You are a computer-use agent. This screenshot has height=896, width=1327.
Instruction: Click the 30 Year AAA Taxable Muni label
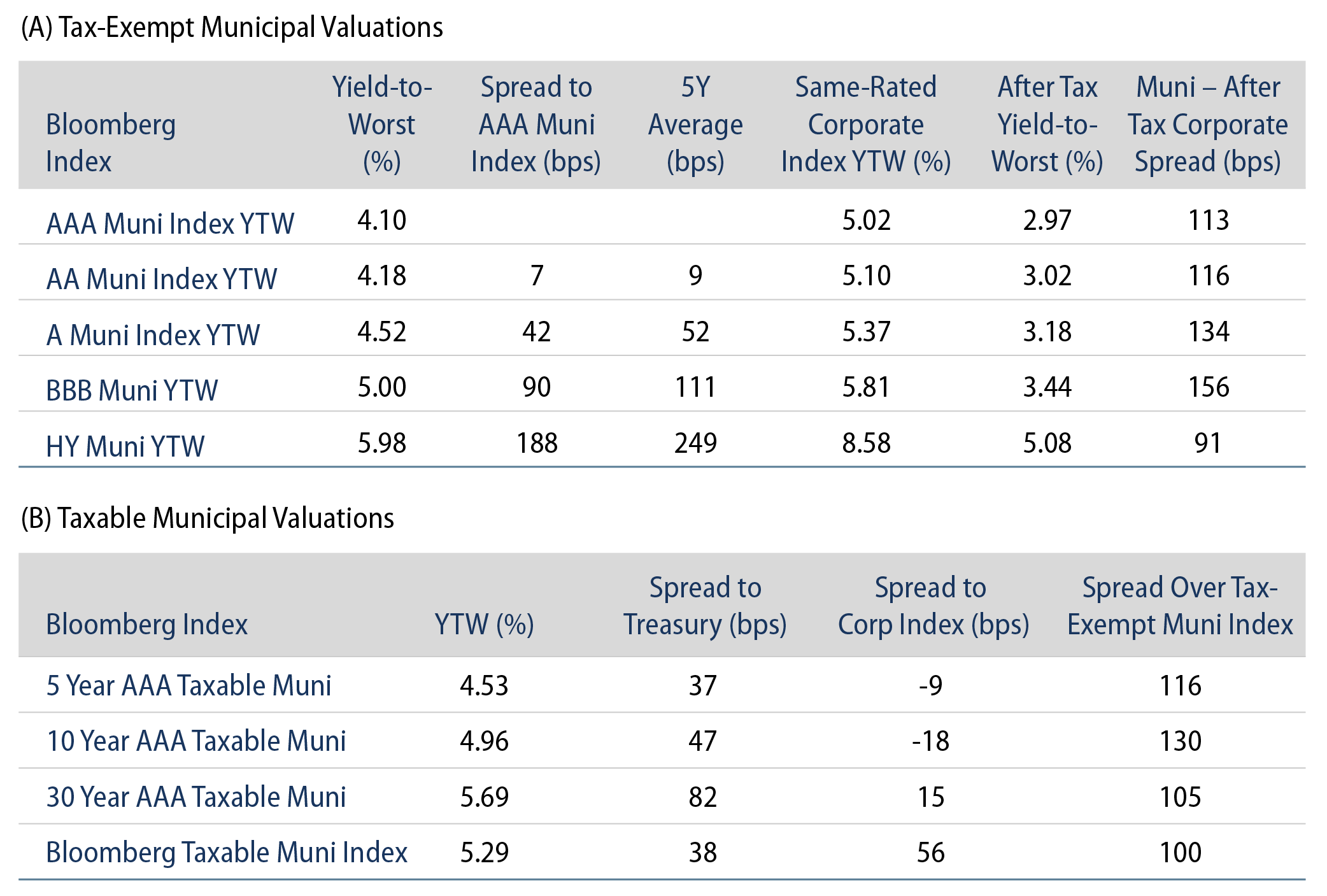pos(196,797)
